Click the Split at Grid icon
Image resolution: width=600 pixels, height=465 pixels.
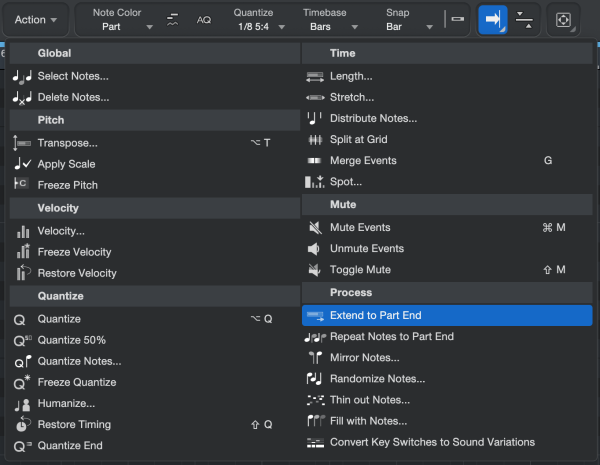tap(315, 140)
